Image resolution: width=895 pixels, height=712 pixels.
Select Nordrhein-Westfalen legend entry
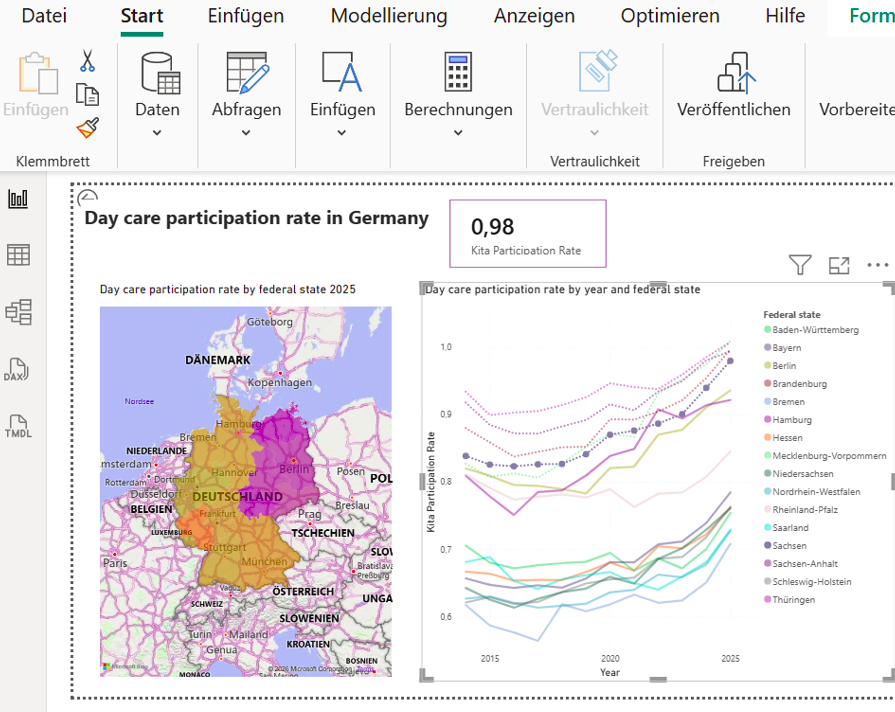[x=812, y=492]
